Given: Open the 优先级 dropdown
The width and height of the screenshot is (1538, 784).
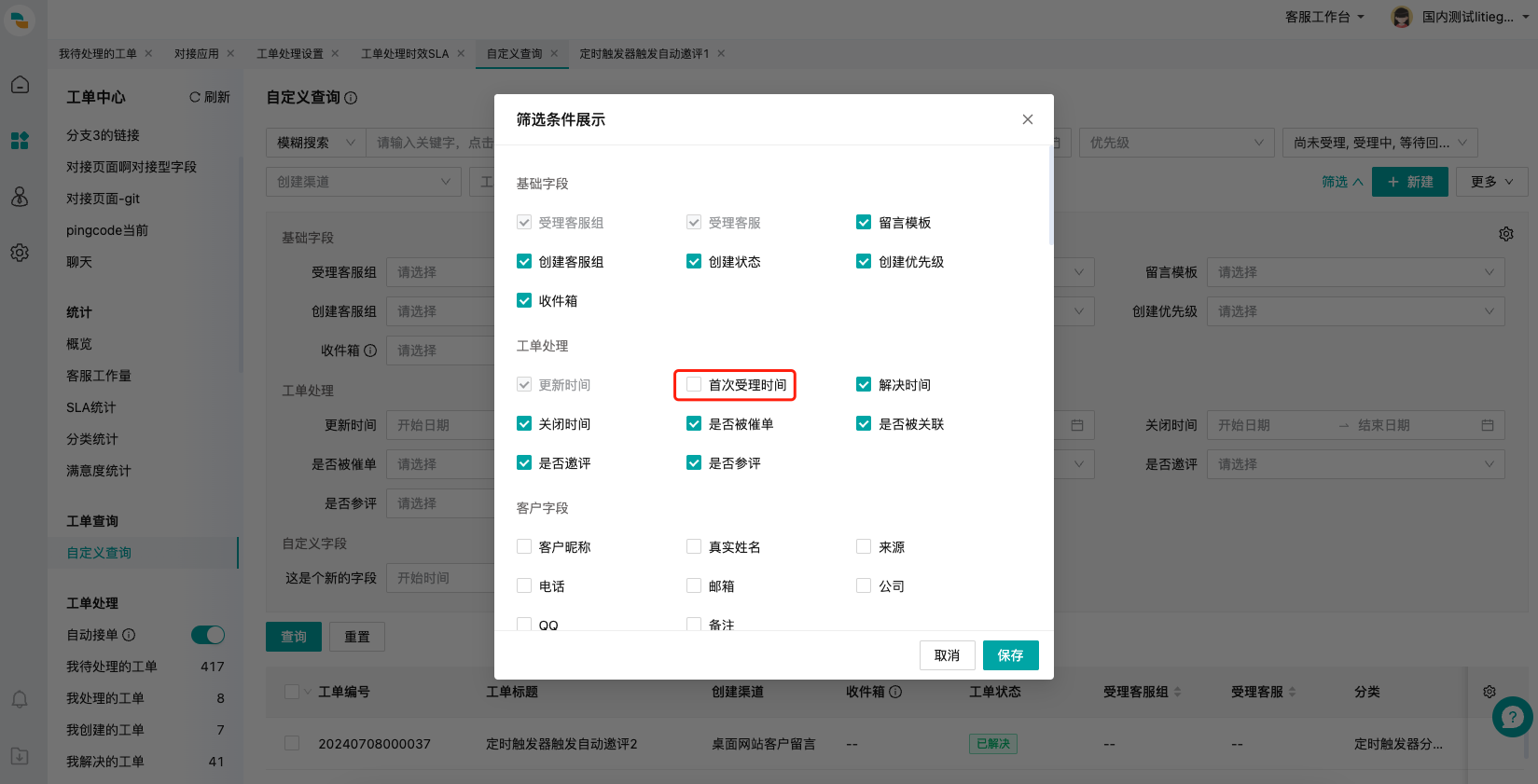Looking at the screenshot, I should pos(1177,143).
